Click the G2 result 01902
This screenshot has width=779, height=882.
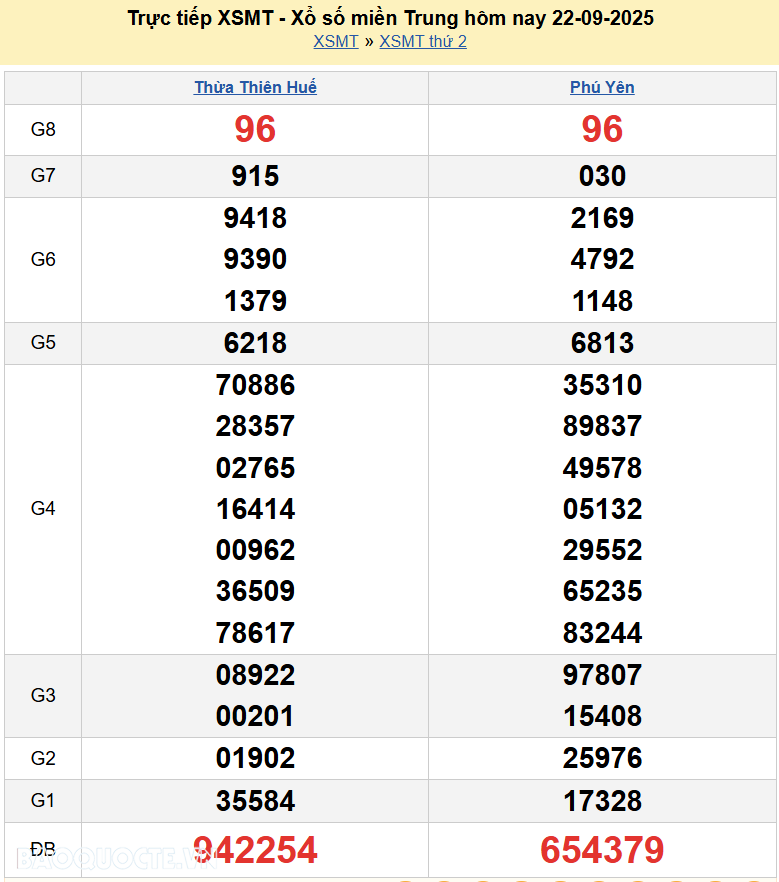(x=255, y=758)
